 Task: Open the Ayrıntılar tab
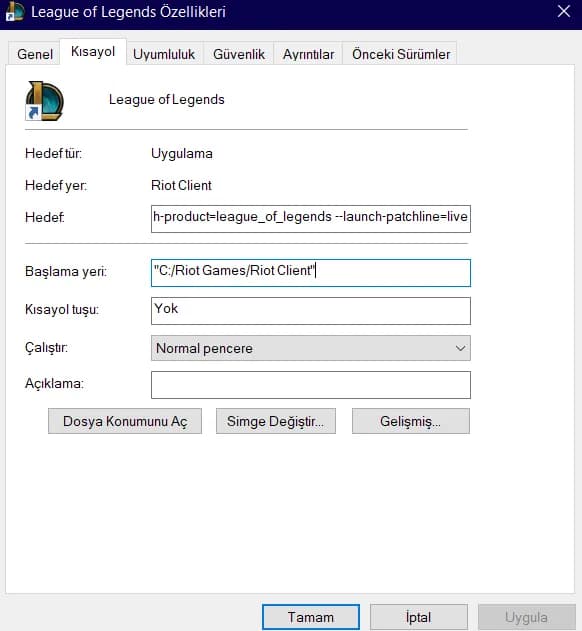point(308,54)
